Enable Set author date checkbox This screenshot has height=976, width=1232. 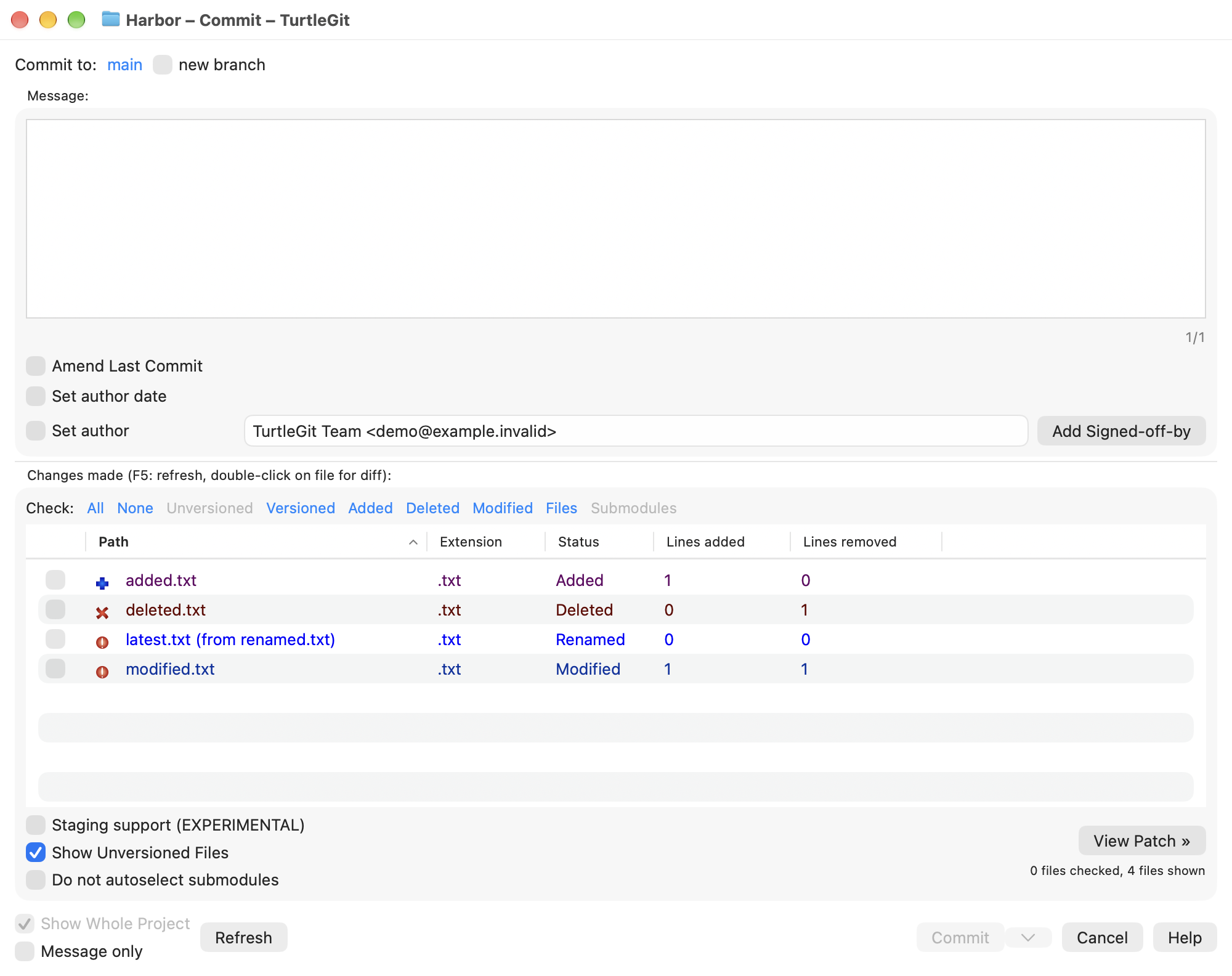pos(36,396)
